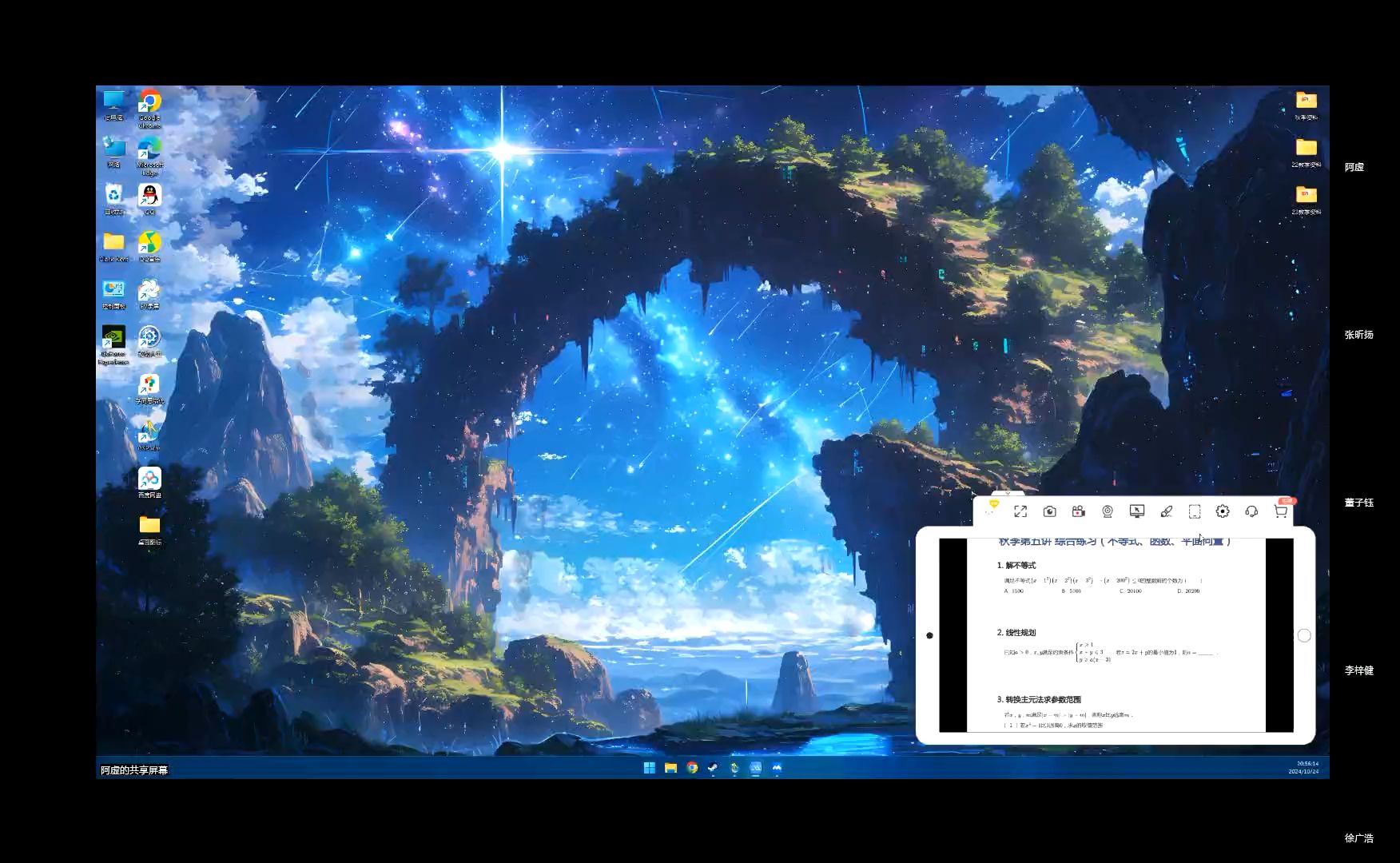1400x863 pixels.
Task: Open the GeForce Experience shortcut
Action: pyautogui.click(x=113, y=344)
